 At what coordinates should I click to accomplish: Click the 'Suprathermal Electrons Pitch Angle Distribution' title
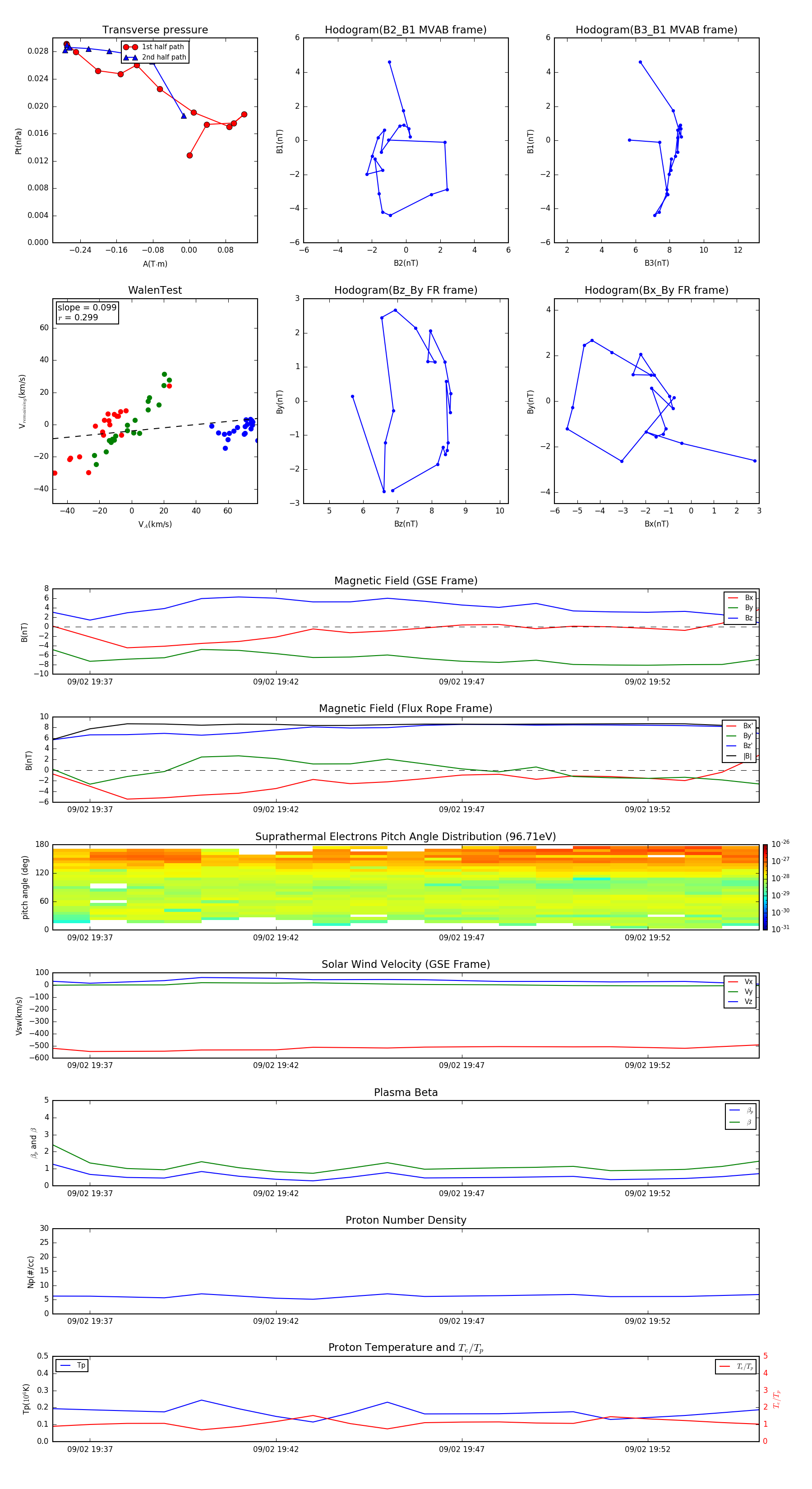pos(406,837)
